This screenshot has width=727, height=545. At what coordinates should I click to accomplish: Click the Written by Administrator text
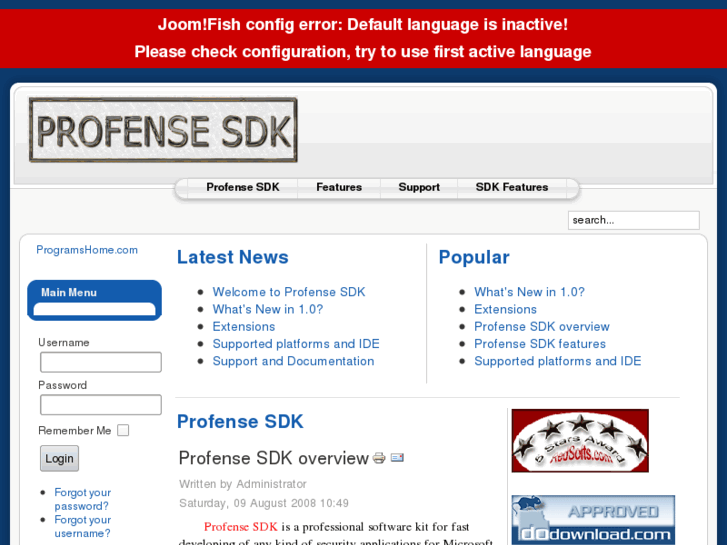tap(243, 484)
